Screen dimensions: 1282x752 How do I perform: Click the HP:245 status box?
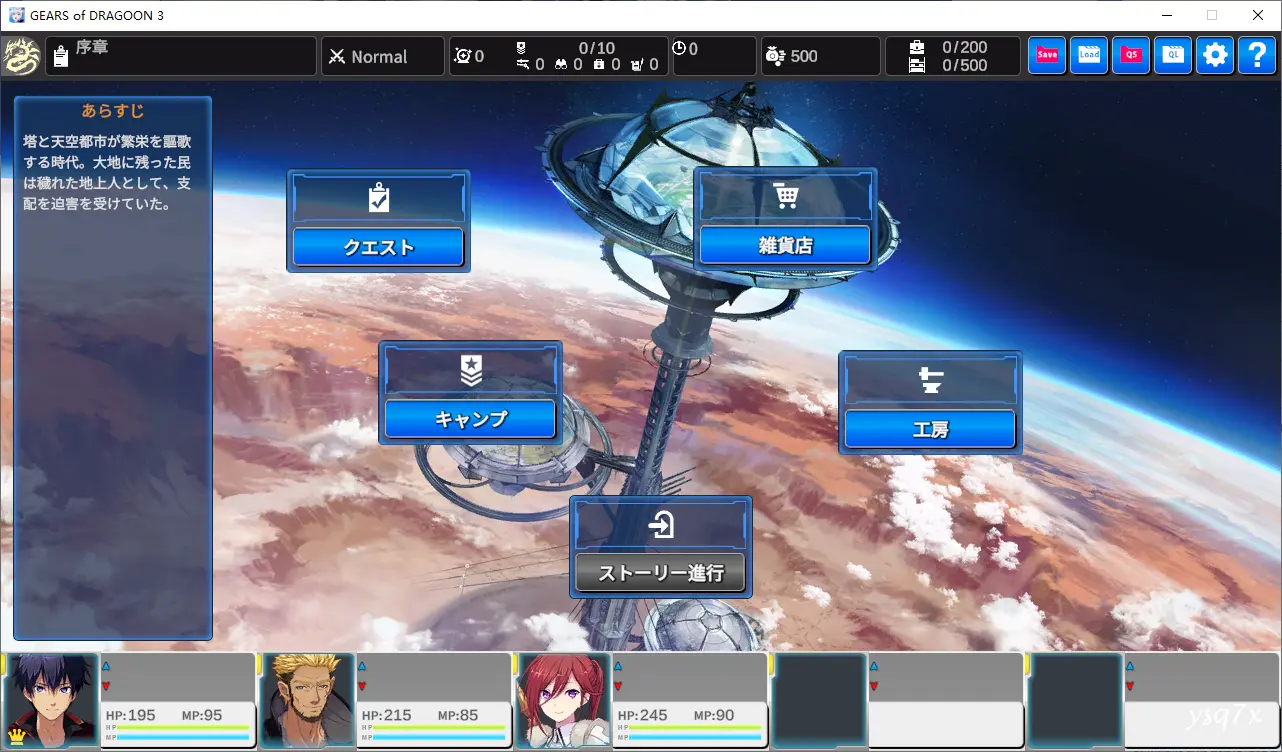690,724
